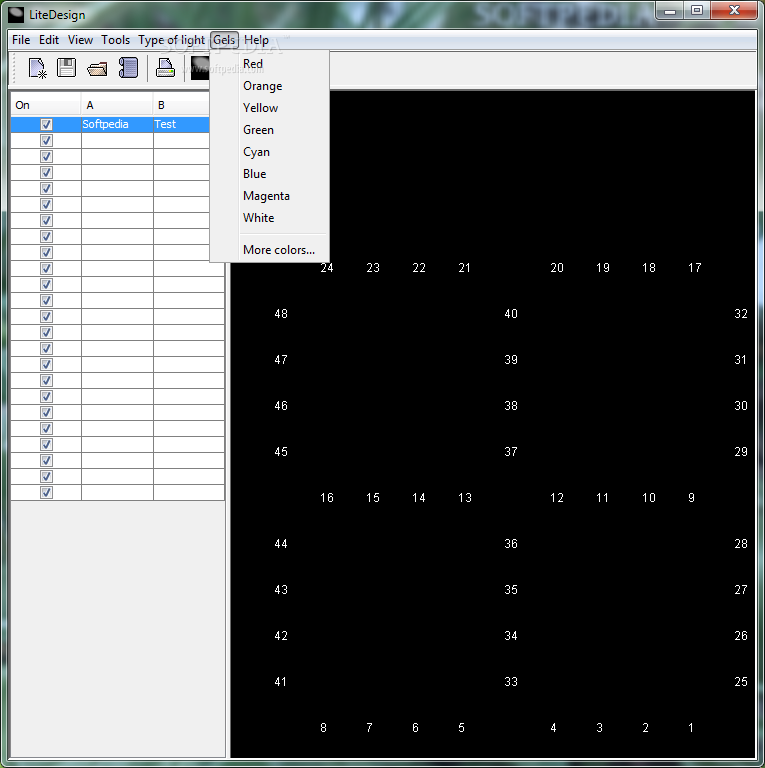Select light number 21 on stage
The width and height of the screenshot is (765, 768).
coord(464,268)
